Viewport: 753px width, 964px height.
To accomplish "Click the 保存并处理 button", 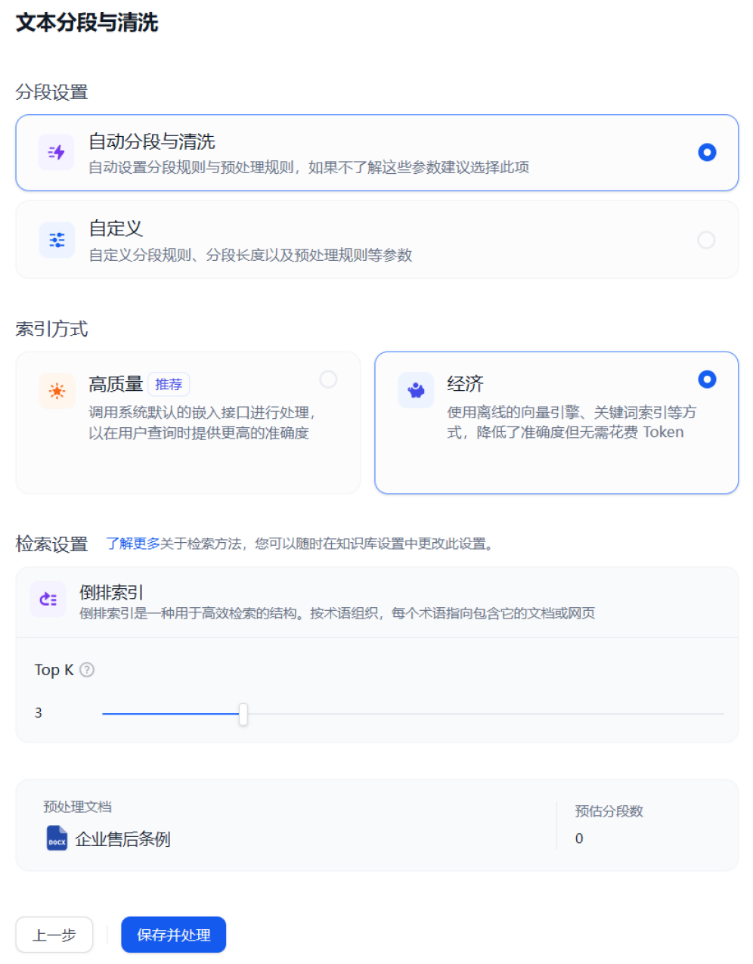I will pyautogui.click(x=173, y=934).
